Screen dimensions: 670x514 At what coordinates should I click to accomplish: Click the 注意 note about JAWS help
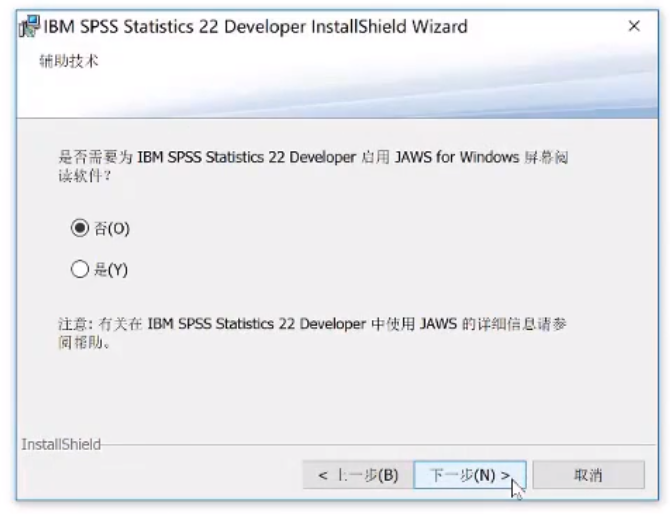click(x=312, y=333)
